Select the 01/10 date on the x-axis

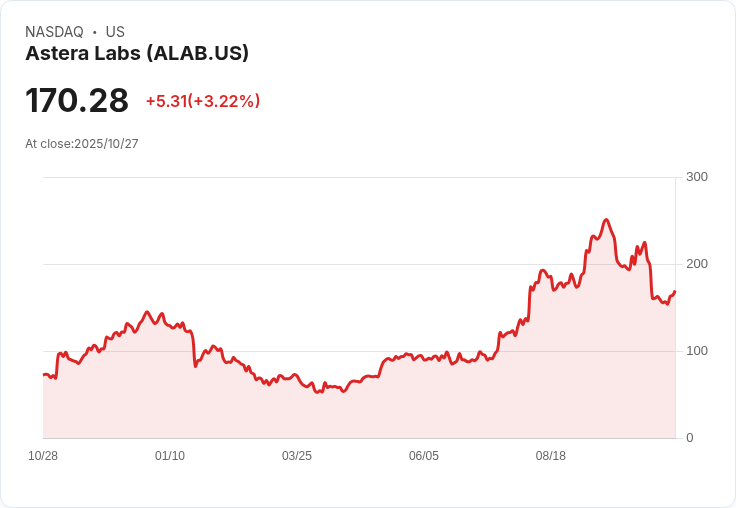coord(170,456)
